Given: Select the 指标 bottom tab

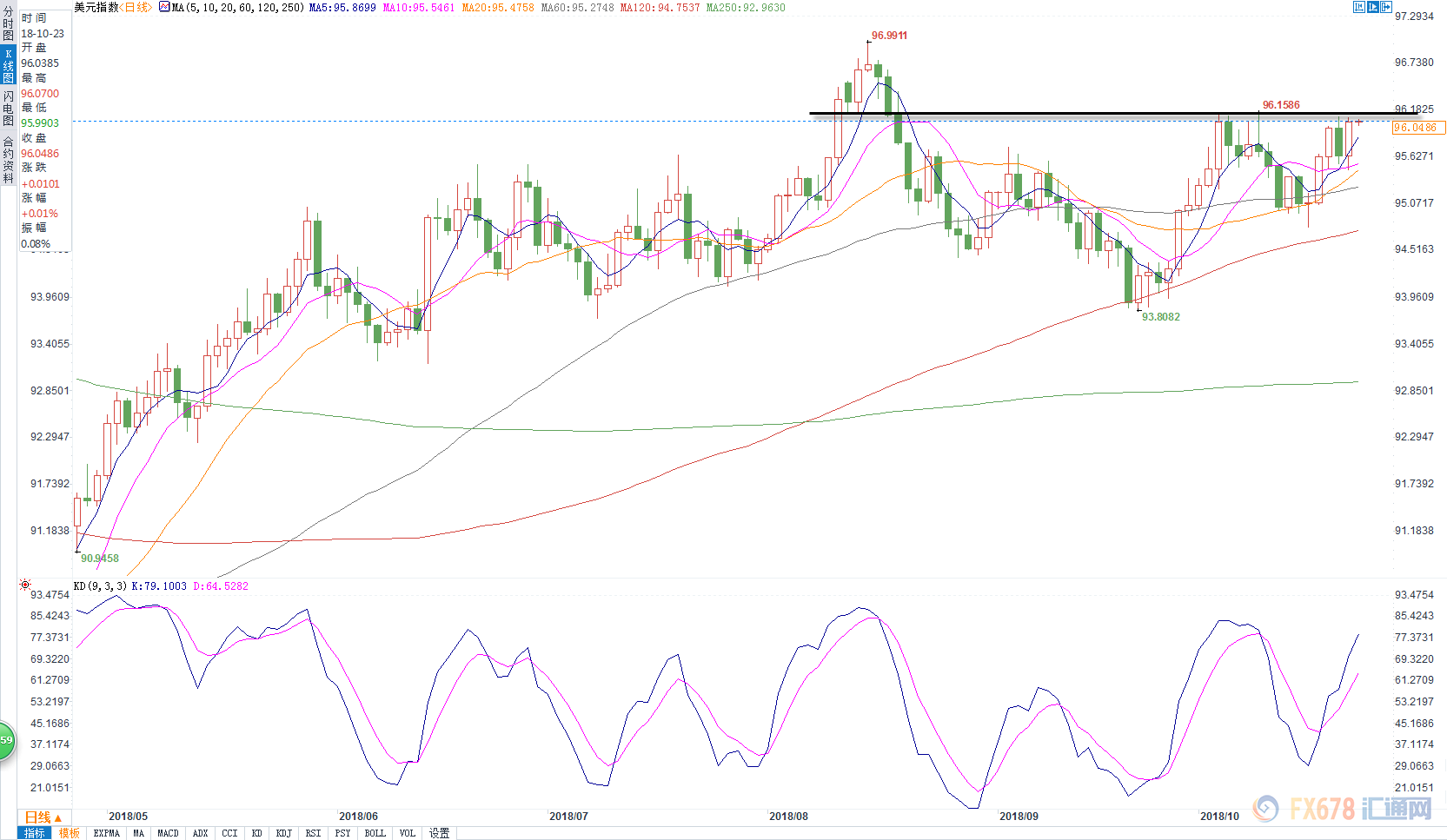Looking at the screenshot, I should point(35,833).
